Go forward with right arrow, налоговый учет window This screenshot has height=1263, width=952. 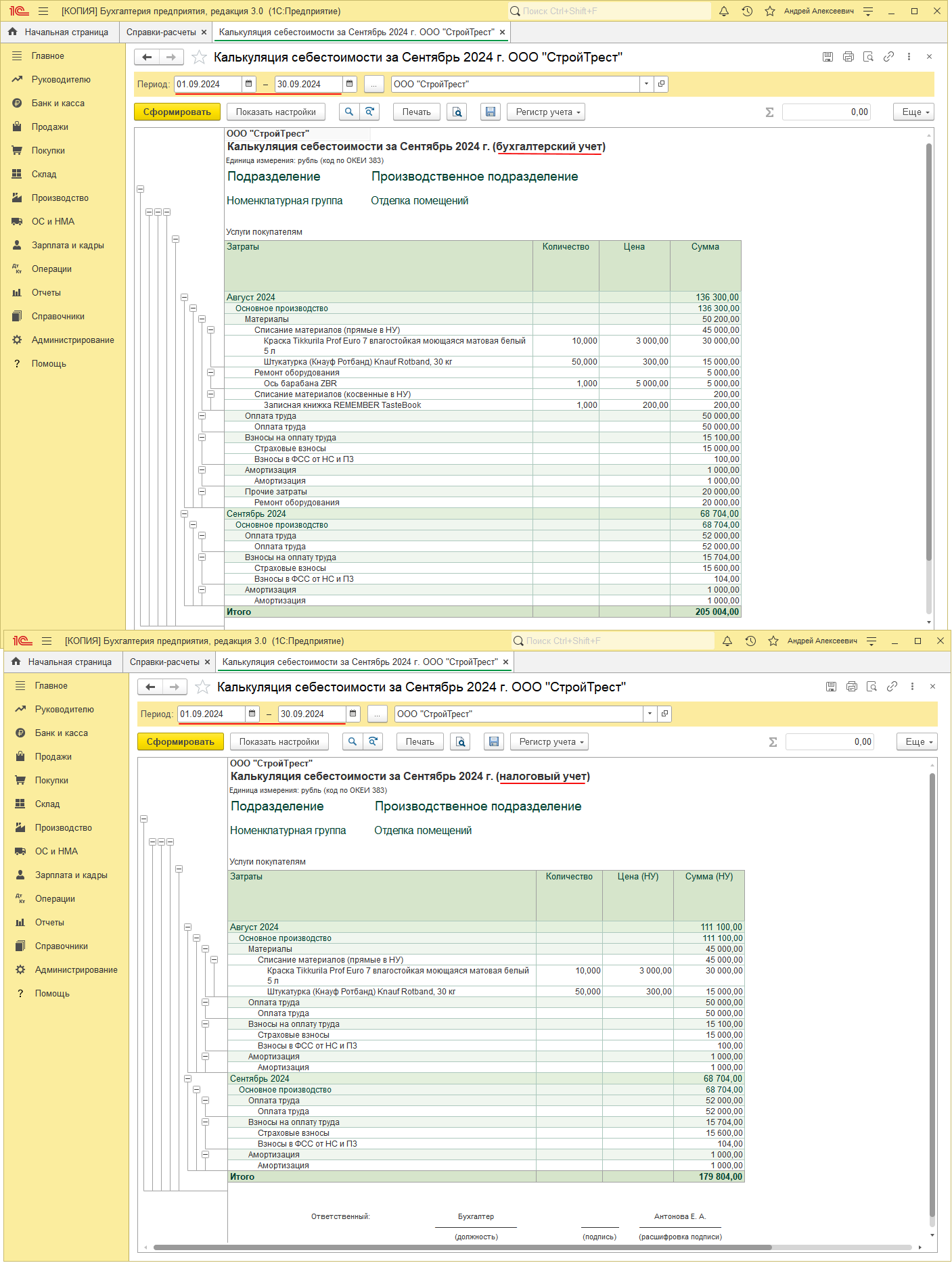pyautogui.click(x=175, y=687)
